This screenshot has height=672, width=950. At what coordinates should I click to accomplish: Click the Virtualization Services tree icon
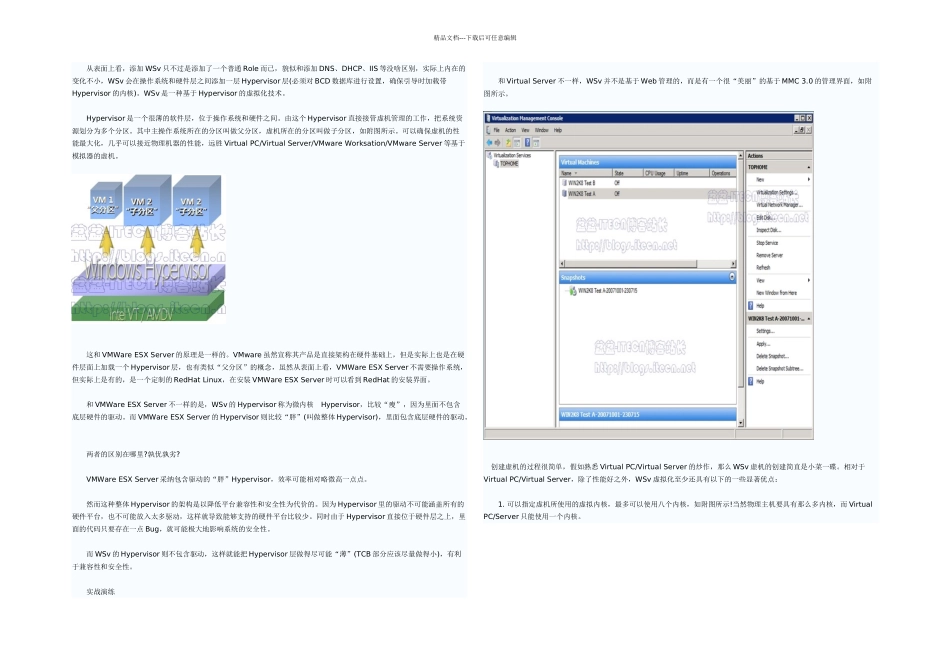[490, 155]
